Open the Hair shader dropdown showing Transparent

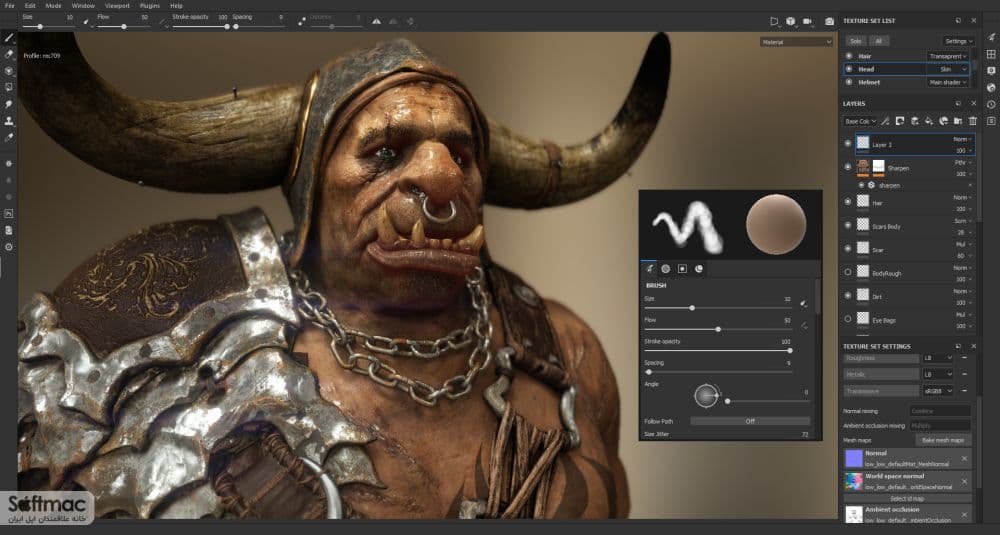948,56
